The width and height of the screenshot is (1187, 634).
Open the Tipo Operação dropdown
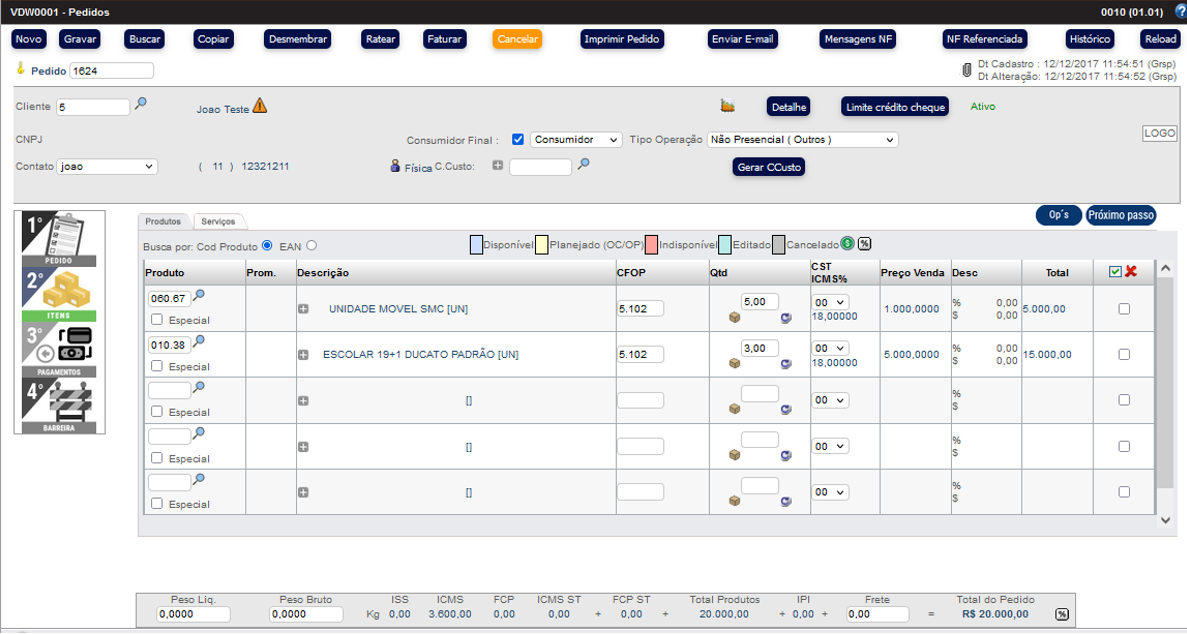(x=802, y=140)
